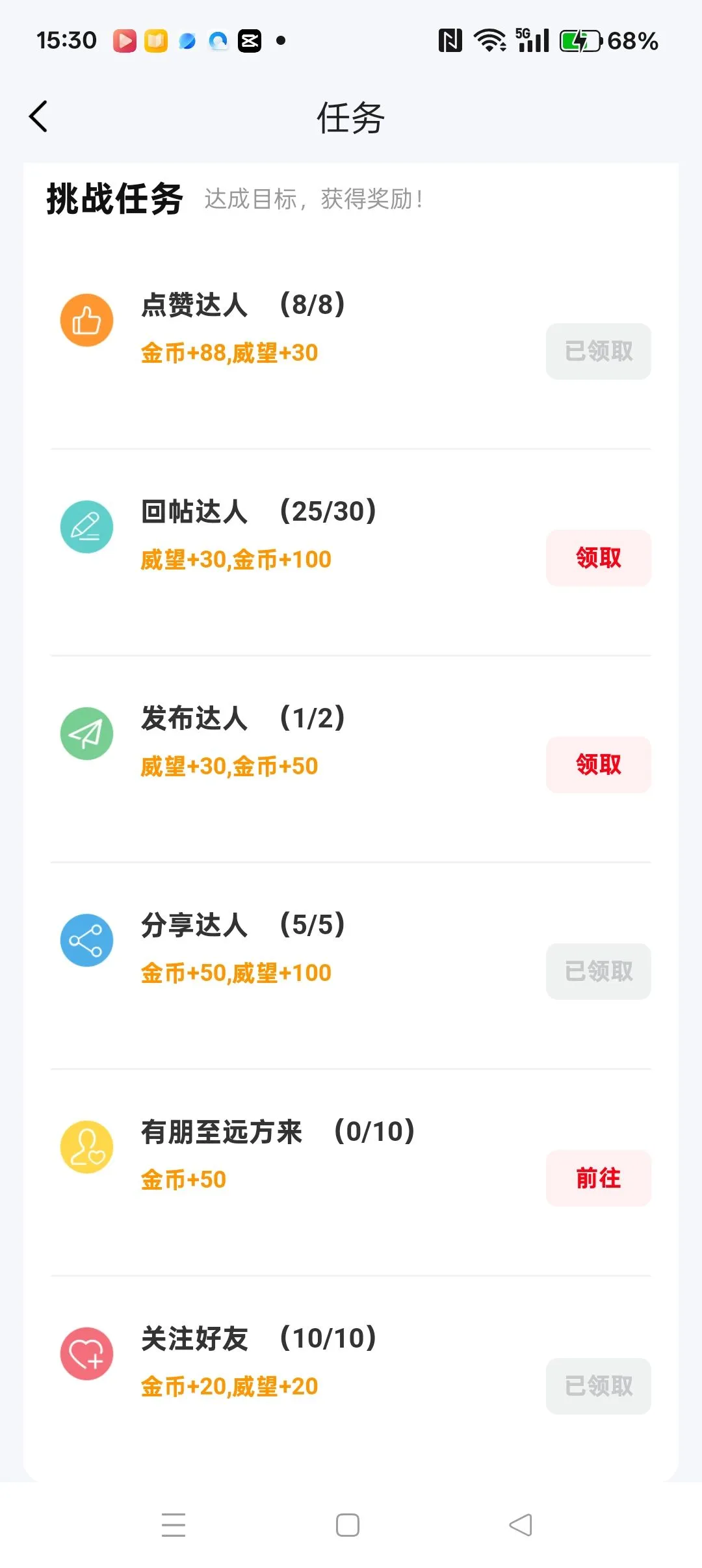This screenshot has width=702, height=1568.
Task: Tap the red heart 关注好友 icon
Action: pos(86,1353)
